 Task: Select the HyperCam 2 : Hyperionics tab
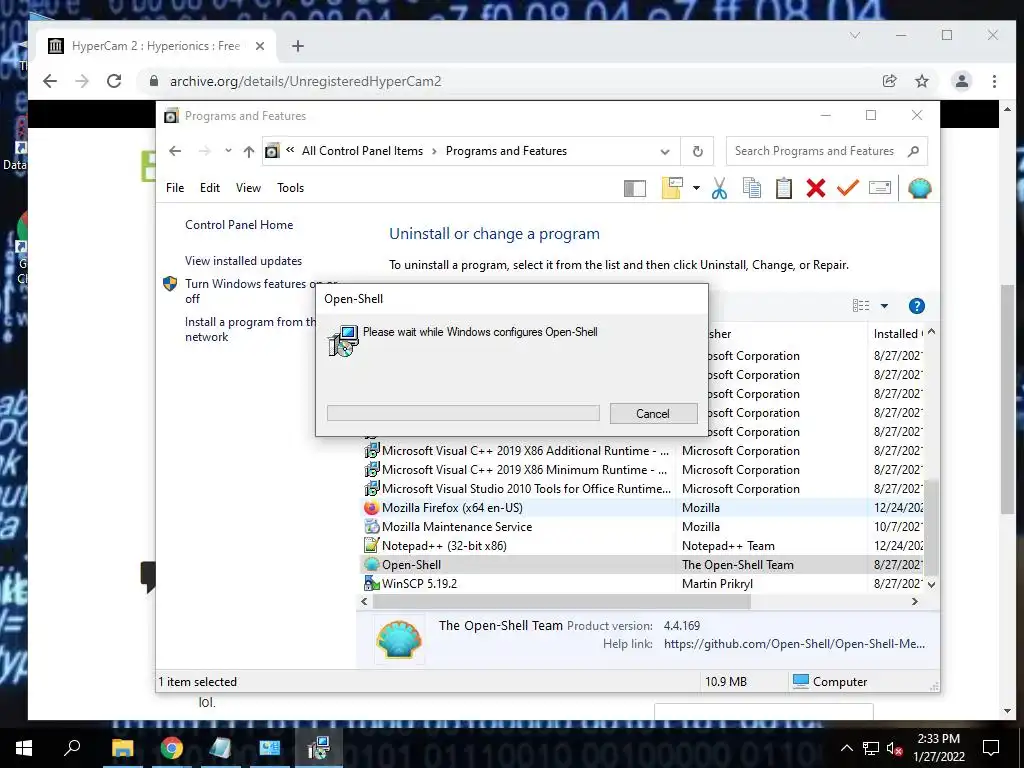pos(156,46)
